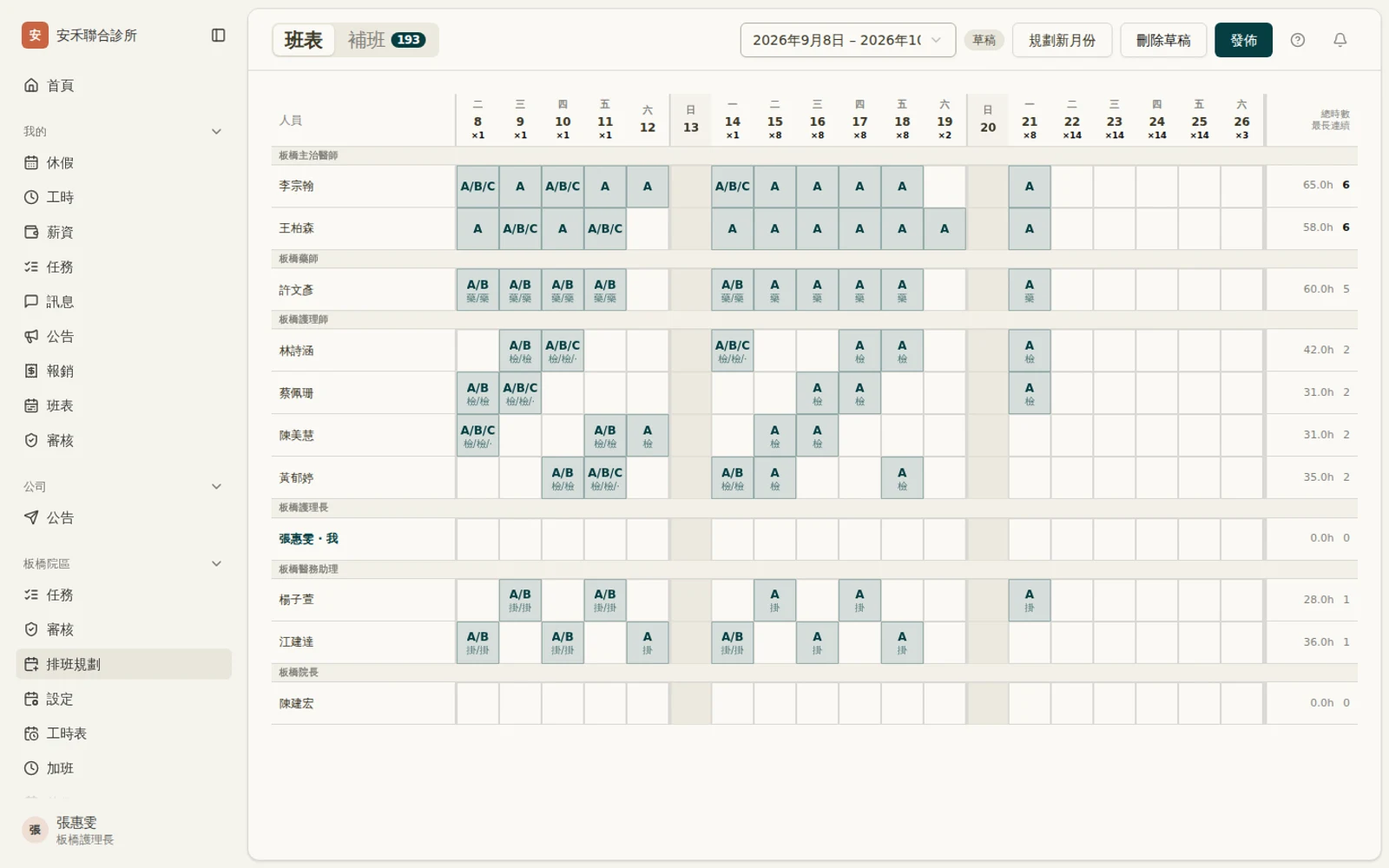Open 排班規劃 in the sidebar
Screen dimensions: 1389x868
click(x=124, y=664)
